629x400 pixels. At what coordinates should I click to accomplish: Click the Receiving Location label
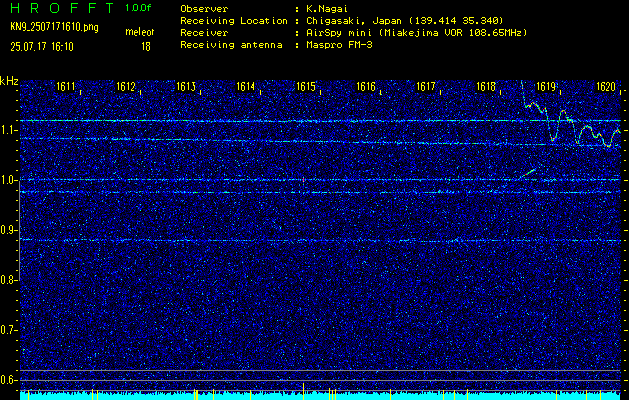point(234,21)
